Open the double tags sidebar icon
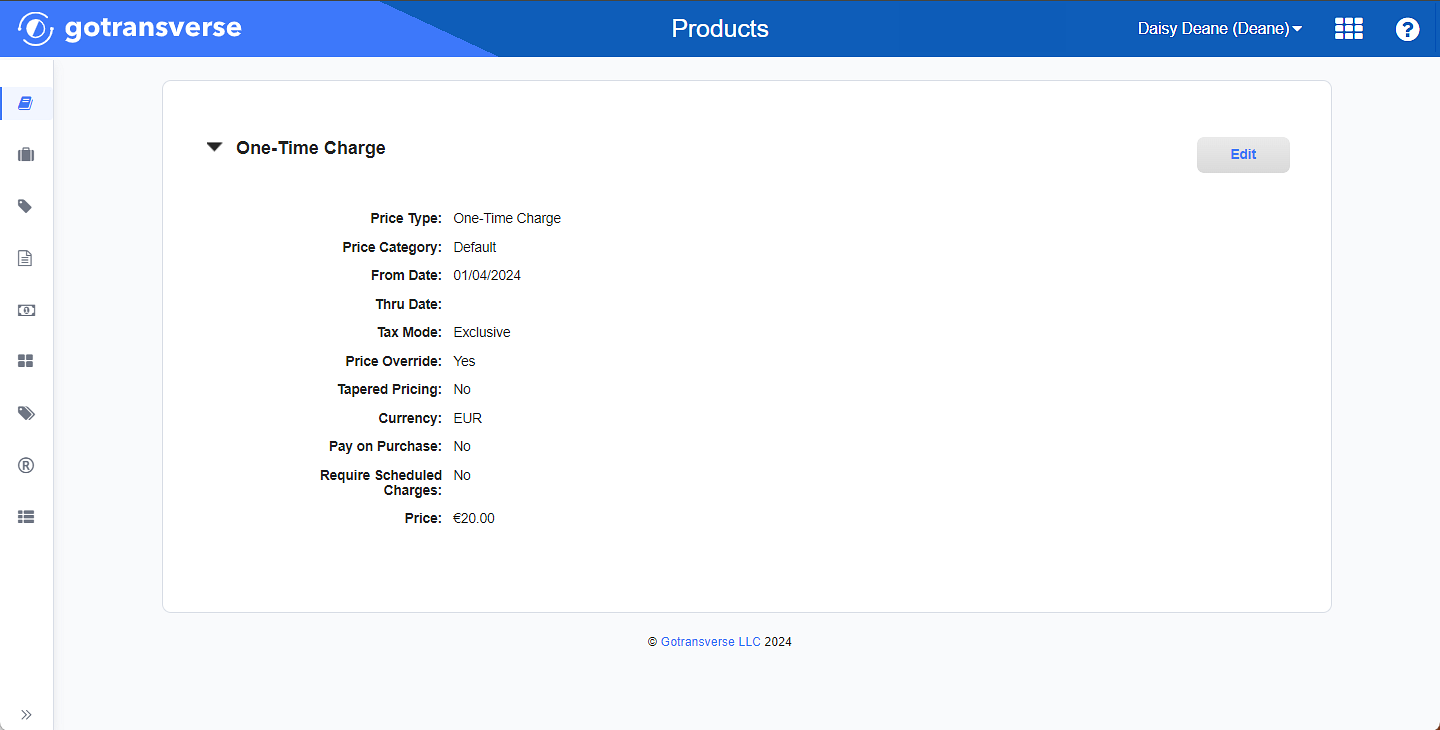Image resolution: width=1440 pixels, height=730 pixels. (x=26, y=413)
